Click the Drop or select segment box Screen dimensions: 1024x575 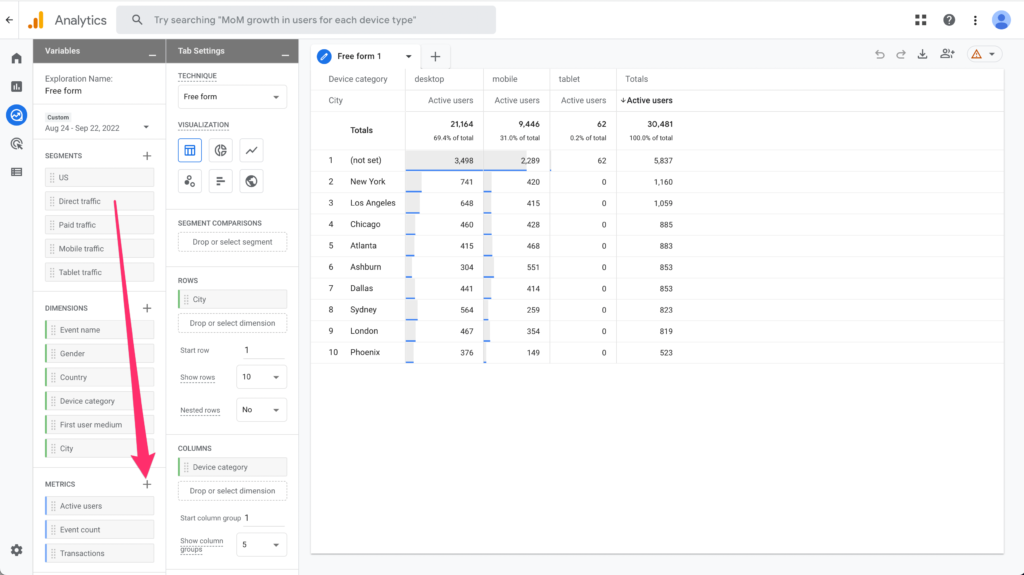tap(232, 242)
